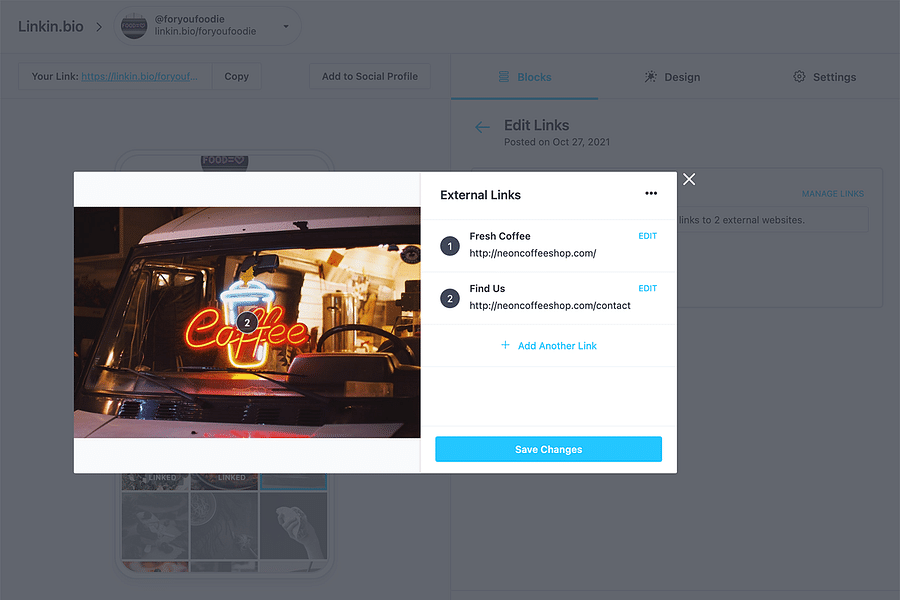
Task: Click the Save Changes button
Action: point(548,449)
